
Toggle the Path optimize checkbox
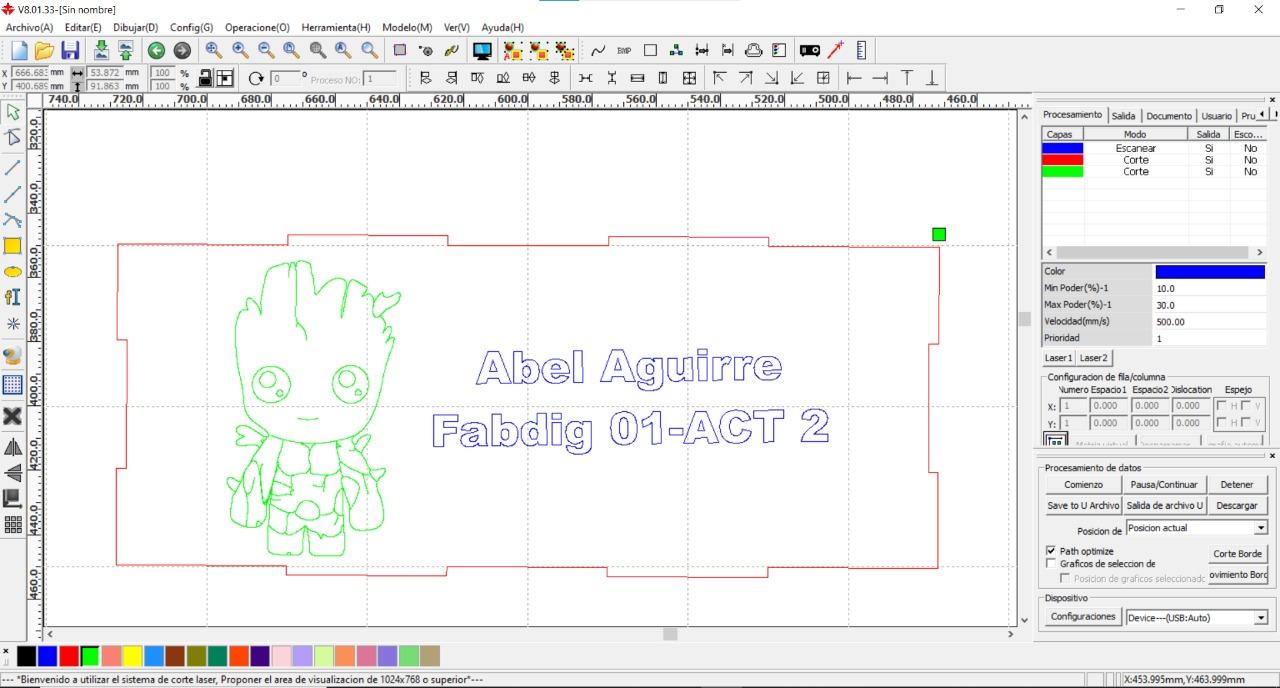tap(1051, 551)
